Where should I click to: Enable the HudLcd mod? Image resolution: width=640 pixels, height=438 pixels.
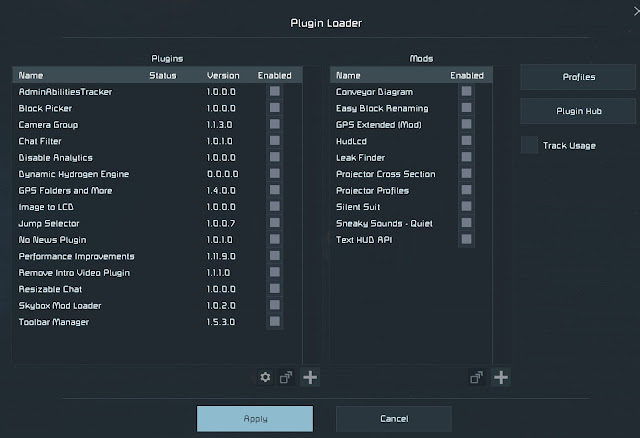pos(466,140)
